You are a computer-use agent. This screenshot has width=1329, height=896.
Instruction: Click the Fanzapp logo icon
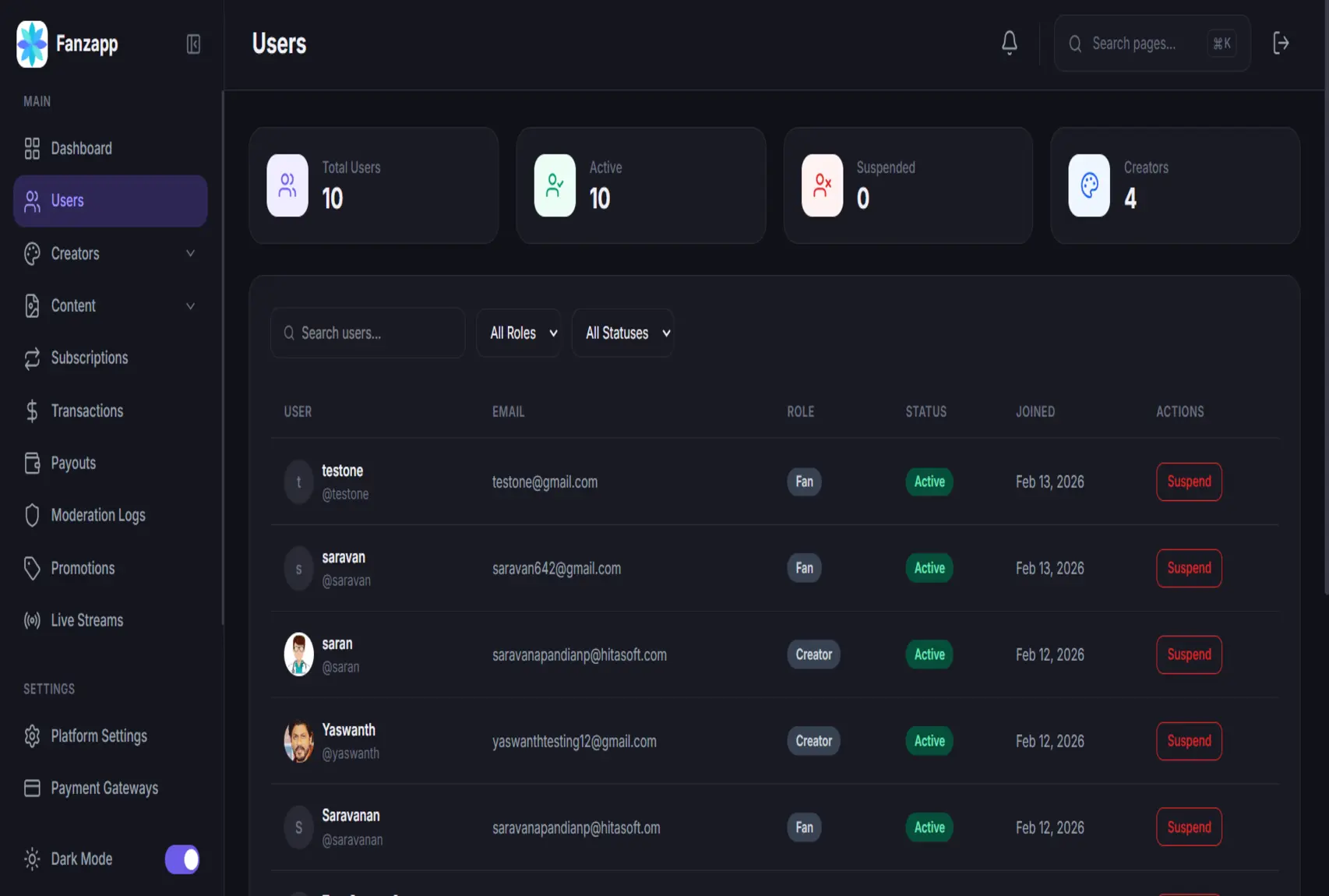click(32, 44)
